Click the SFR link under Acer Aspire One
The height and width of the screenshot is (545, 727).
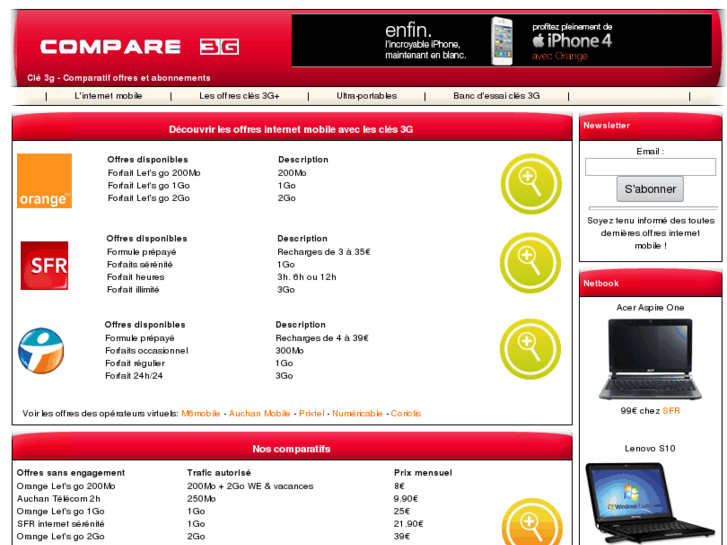tap(671, 411)
